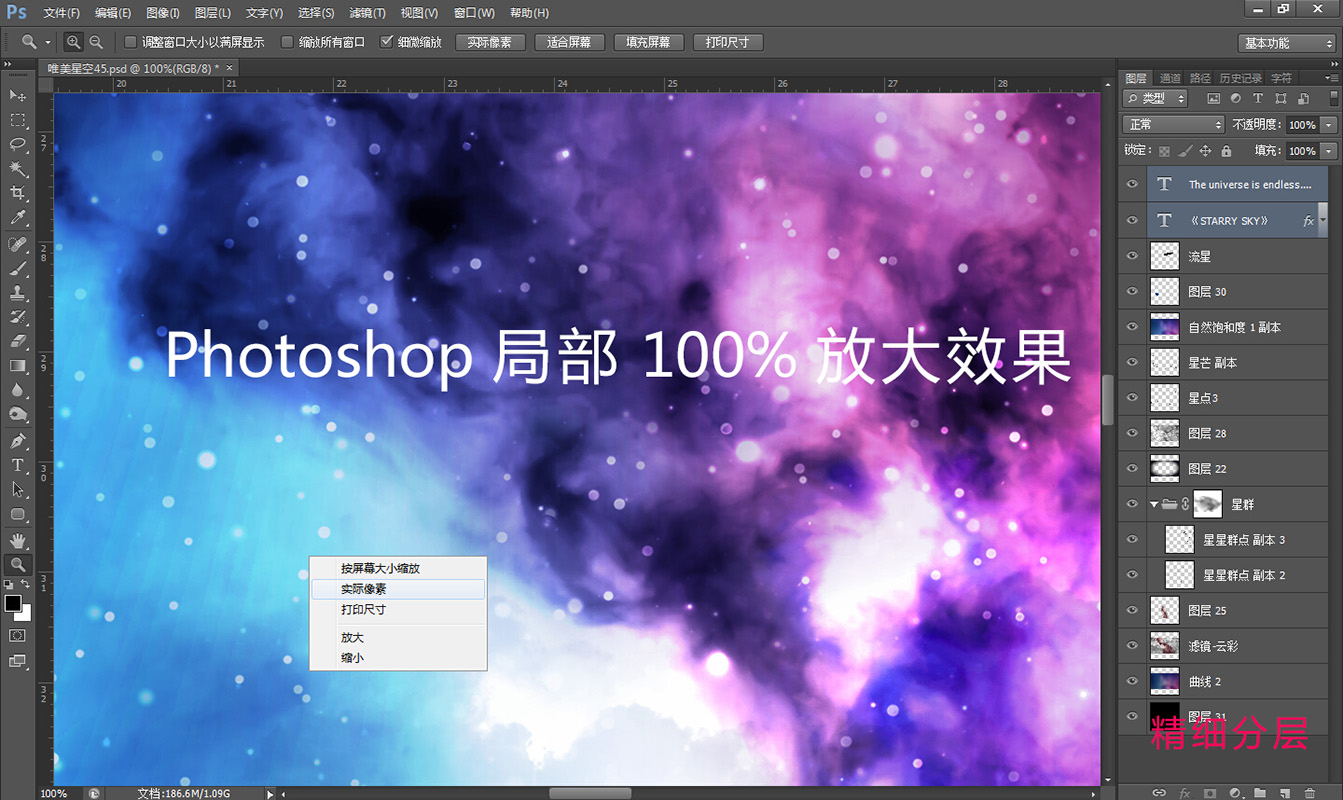Open the 图层(L) menu
1343x800 pixels.
(212, 13)
